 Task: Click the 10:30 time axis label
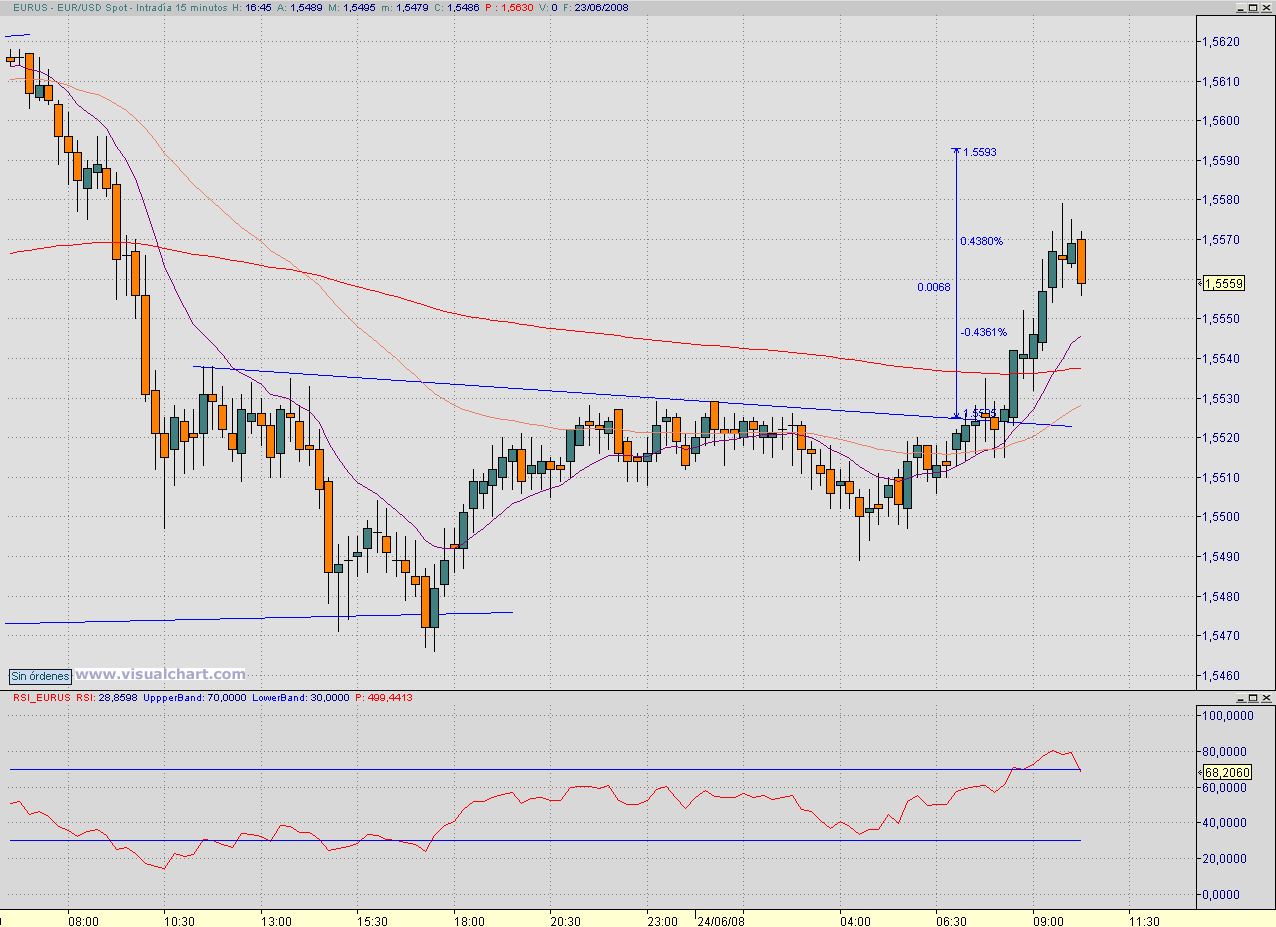pyautogui.click(x=179, y=921)
